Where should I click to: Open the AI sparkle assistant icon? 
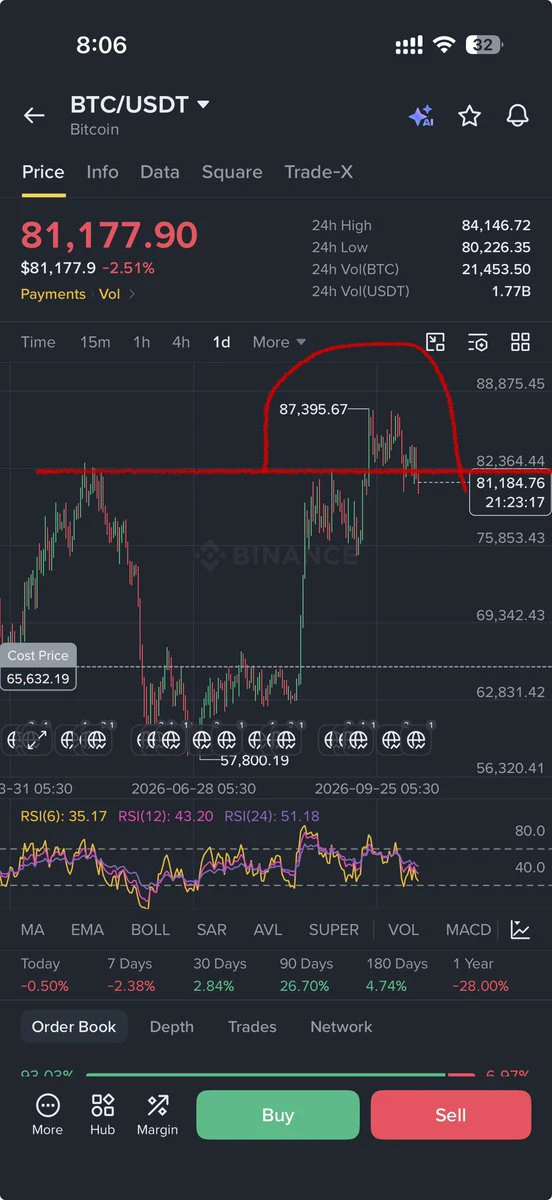[421, 116]
